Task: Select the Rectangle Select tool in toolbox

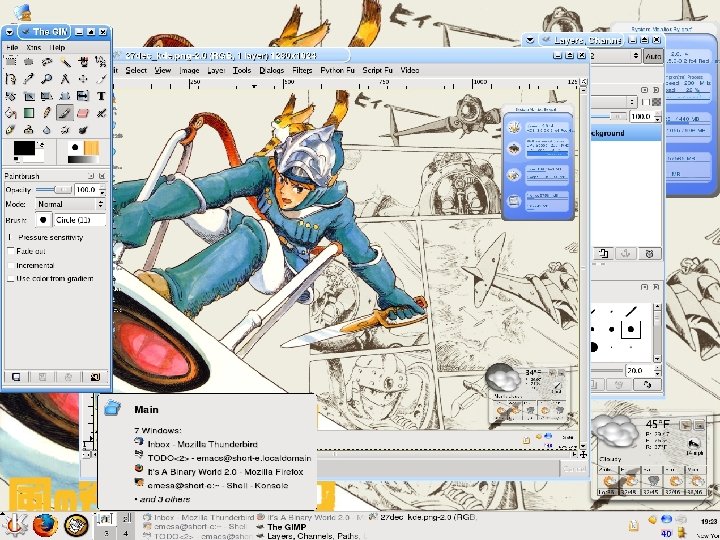Action: coord(11,61)
